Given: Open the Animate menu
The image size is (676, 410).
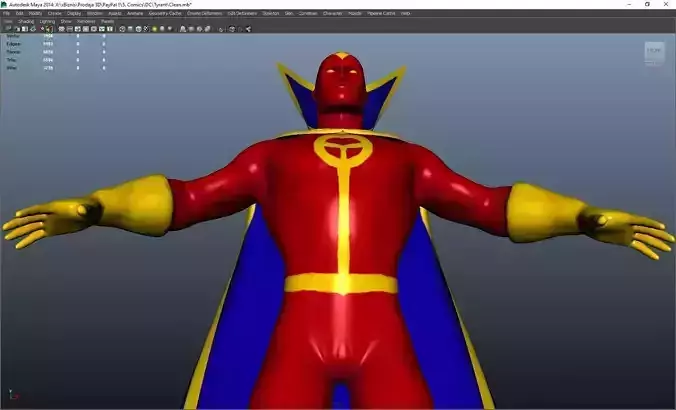Looking at the screenshot, I should tap(135, 13).
